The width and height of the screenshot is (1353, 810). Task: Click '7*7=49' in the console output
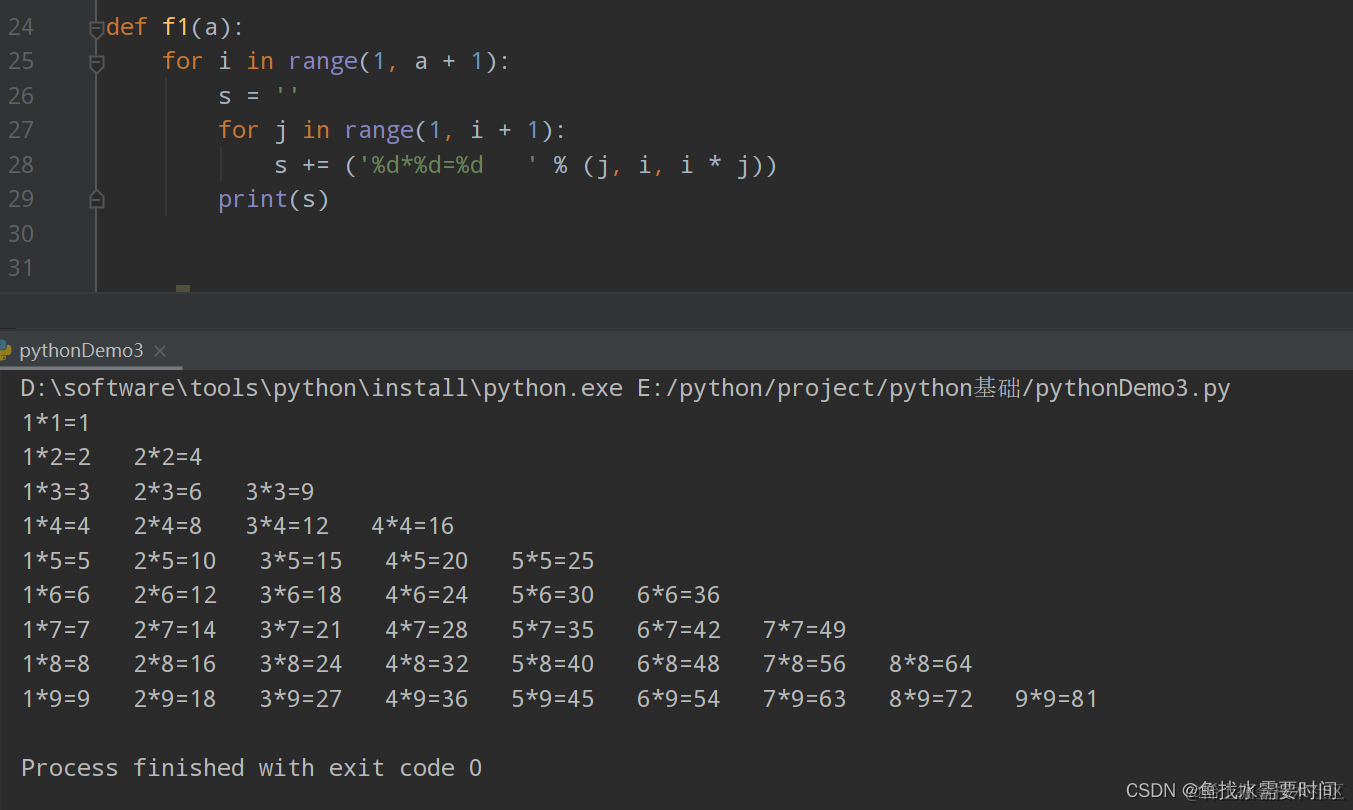tap(805, 630)
